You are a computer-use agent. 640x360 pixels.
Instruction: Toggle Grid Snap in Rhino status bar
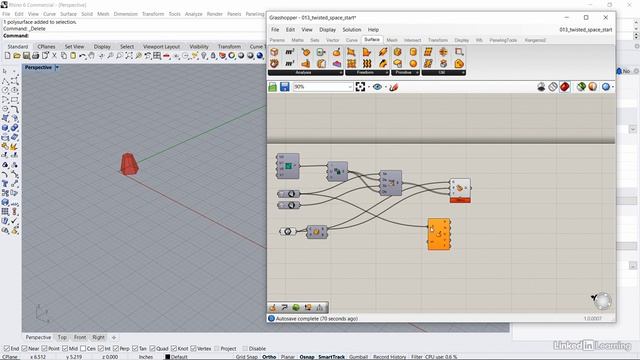[247, 357]
